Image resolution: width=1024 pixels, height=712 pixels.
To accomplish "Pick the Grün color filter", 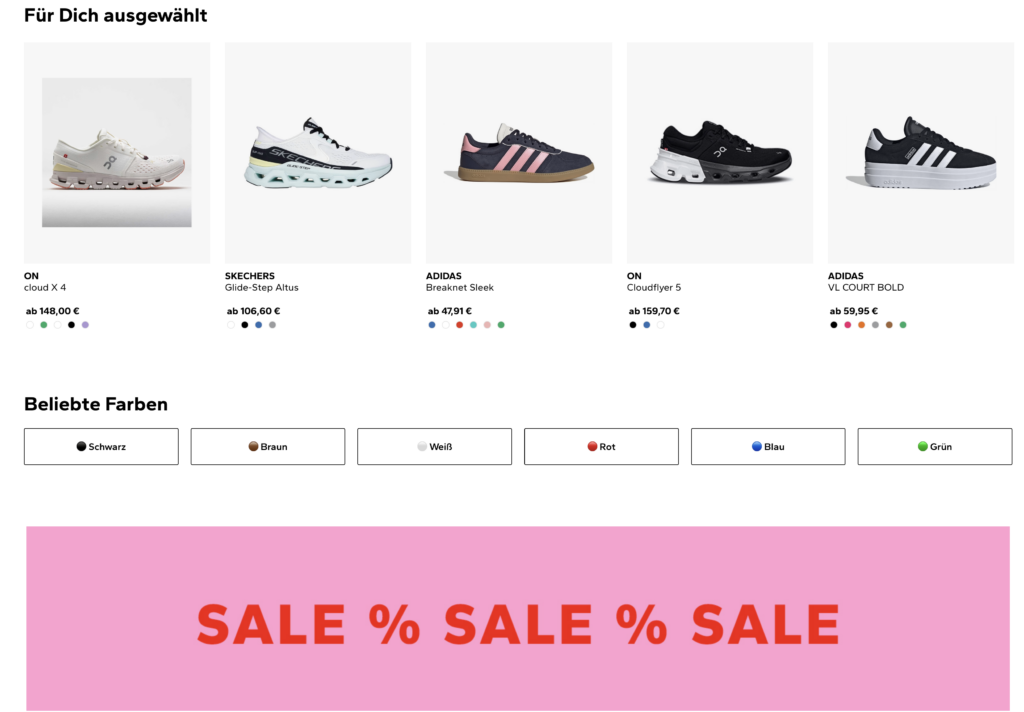I will click(x=935, y=447).
